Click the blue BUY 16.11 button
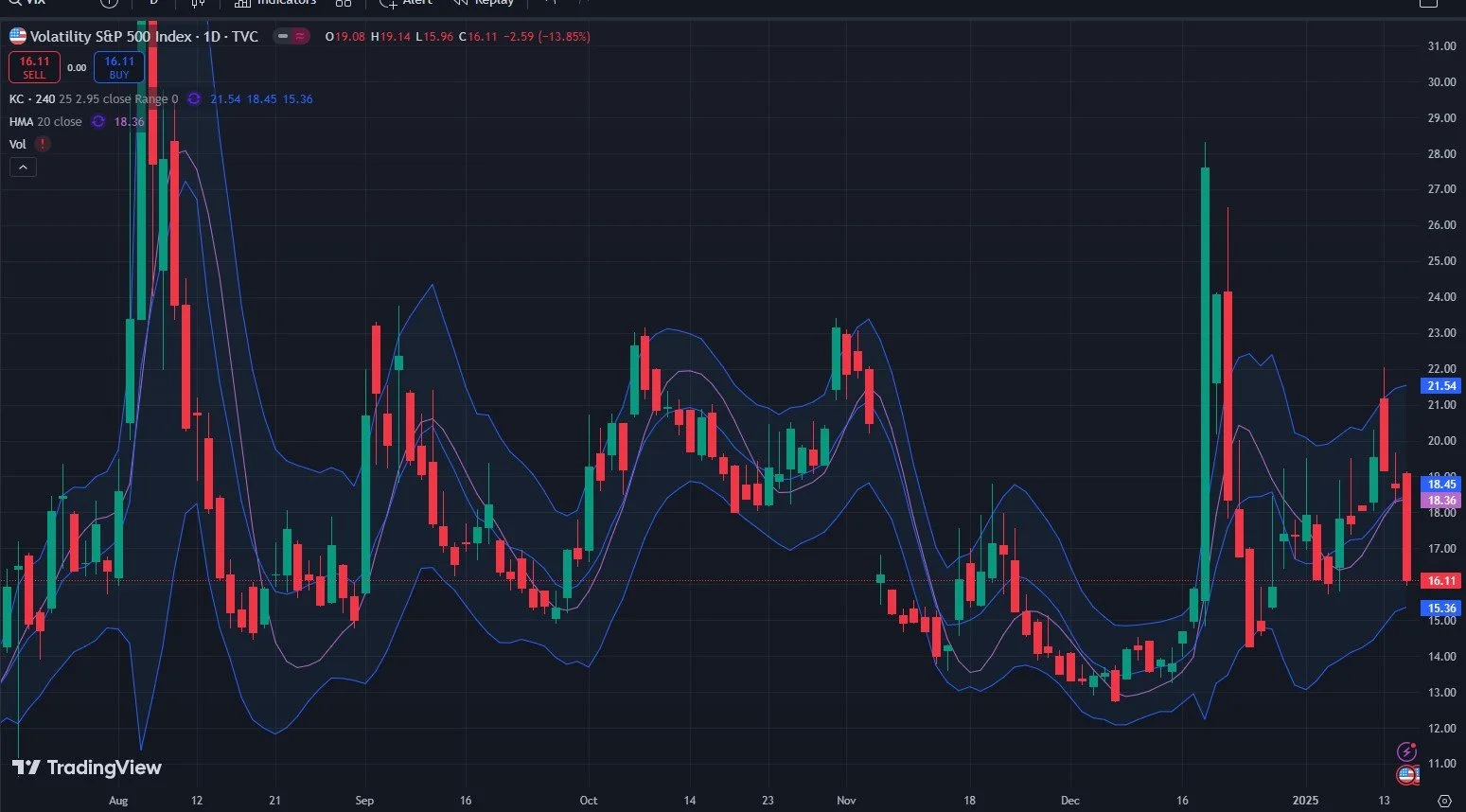This screenshot has width=1466, height=812. pos(119,67)
